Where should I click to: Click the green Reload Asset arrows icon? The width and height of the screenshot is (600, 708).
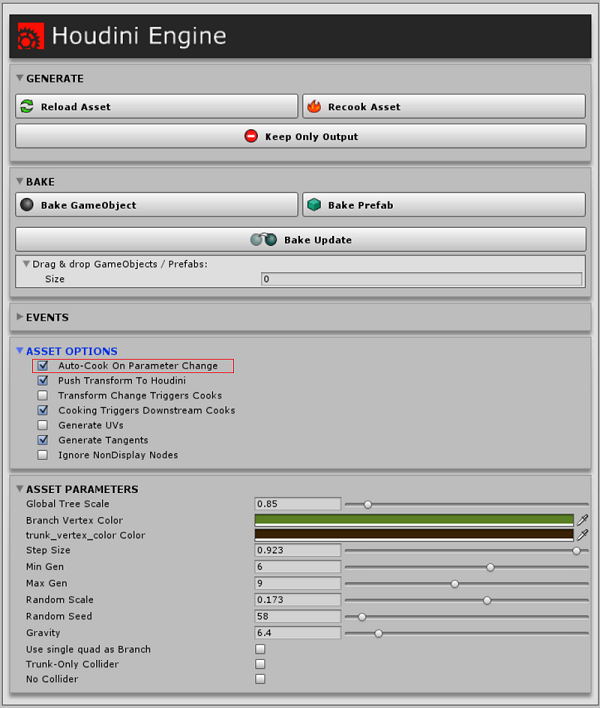[27, 107]
